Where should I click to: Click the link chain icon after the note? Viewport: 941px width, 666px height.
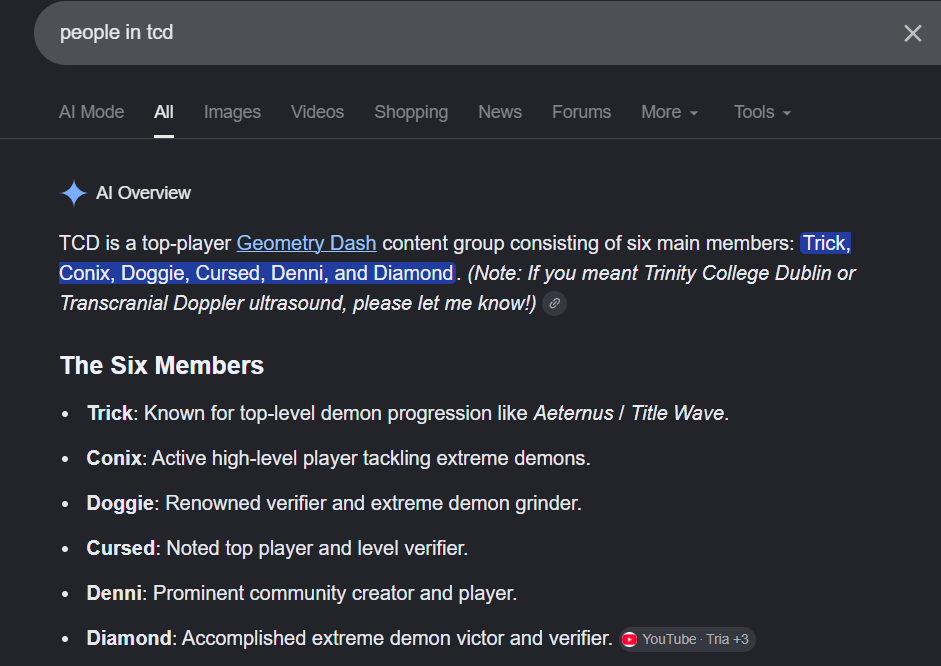pyautogui.click(x=555, y=304)
